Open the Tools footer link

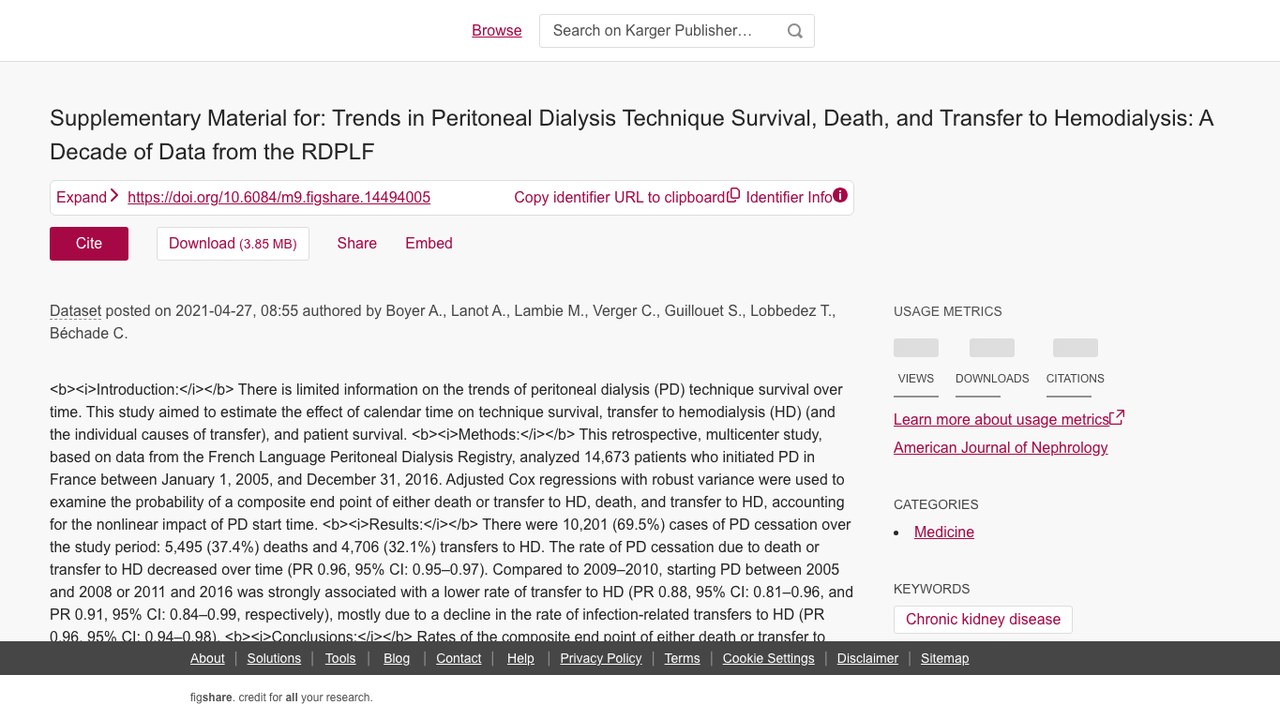[x=340, y=658]
